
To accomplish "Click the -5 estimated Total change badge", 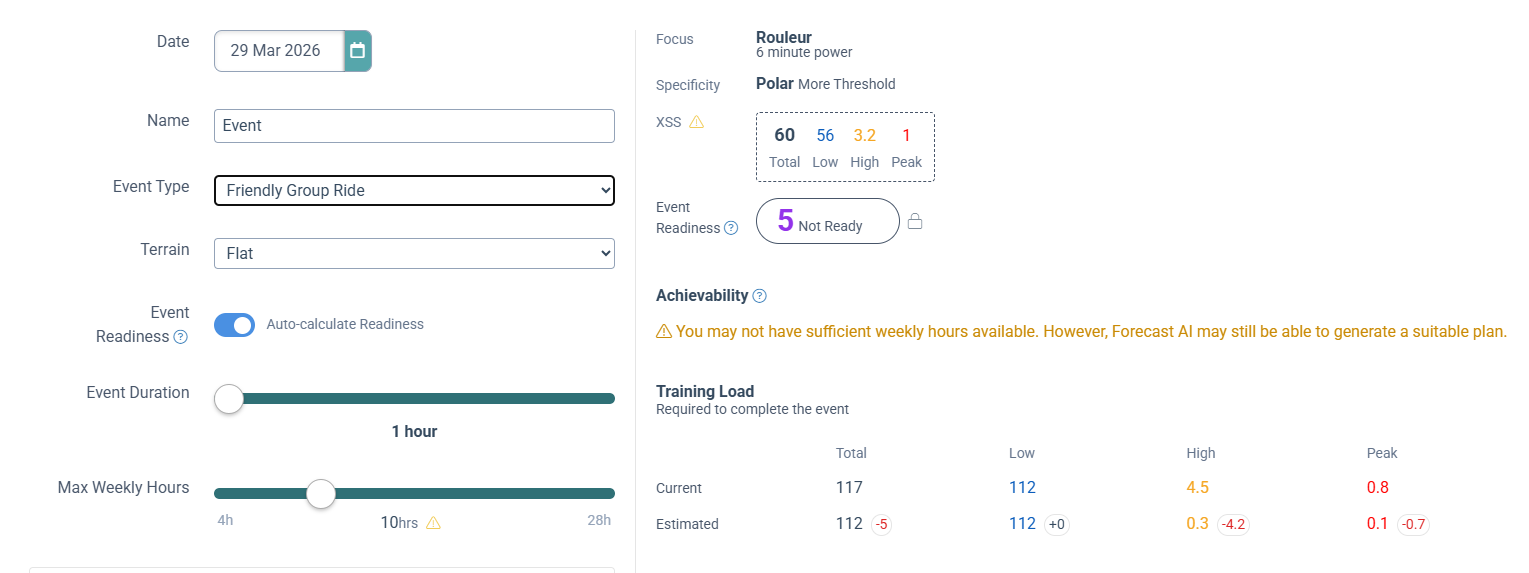I will coord(881,524).
